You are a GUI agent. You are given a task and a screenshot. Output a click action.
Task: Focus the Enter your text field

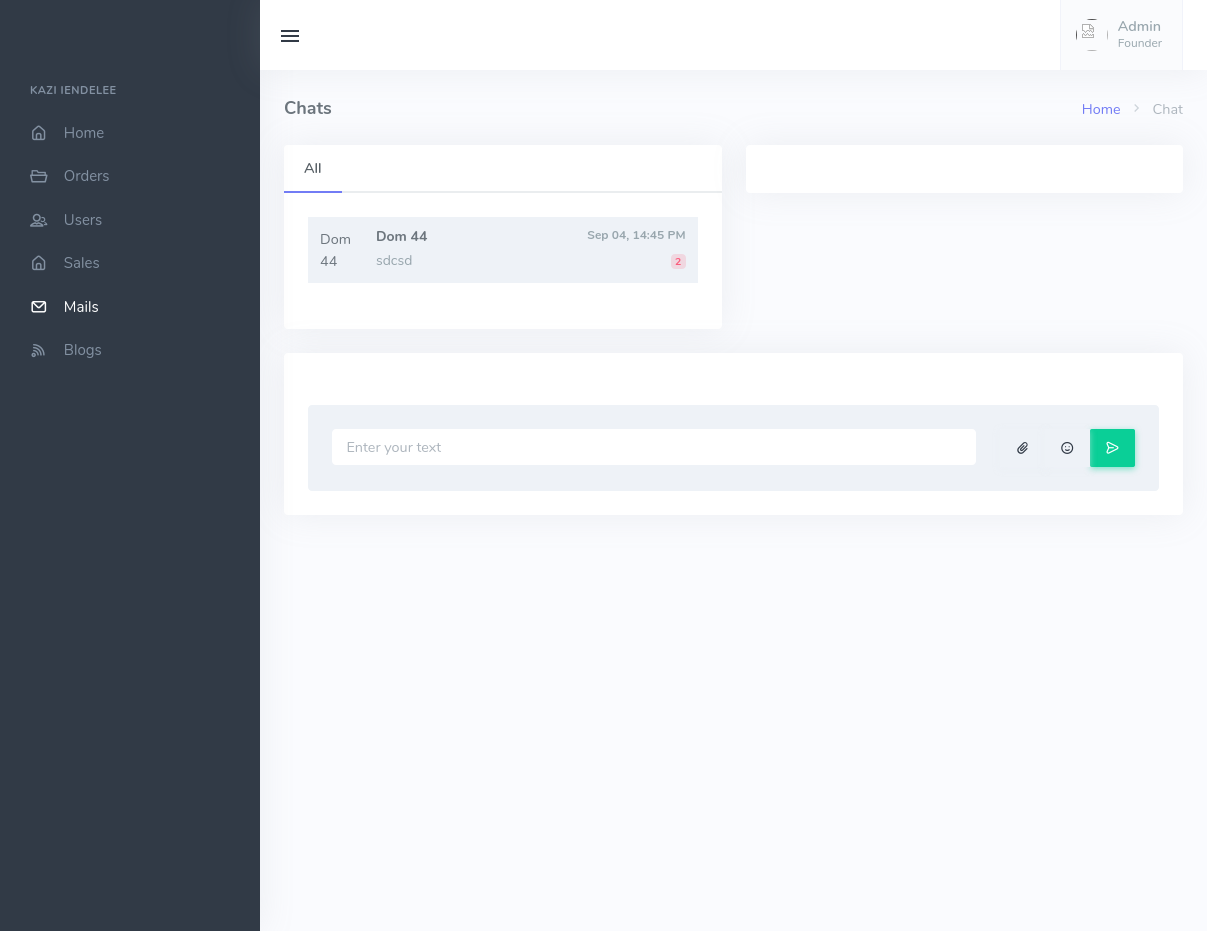653,447
